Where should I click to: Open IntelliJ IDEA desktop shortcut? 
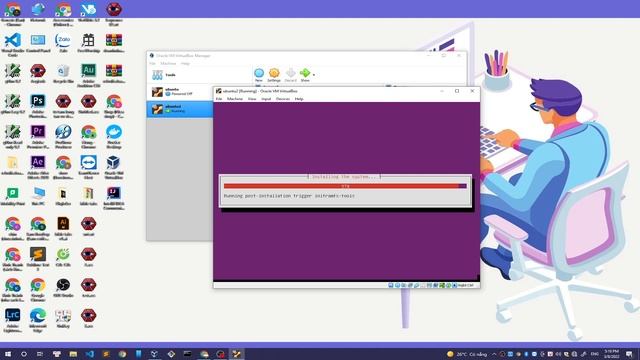click(x=114, y=197)
